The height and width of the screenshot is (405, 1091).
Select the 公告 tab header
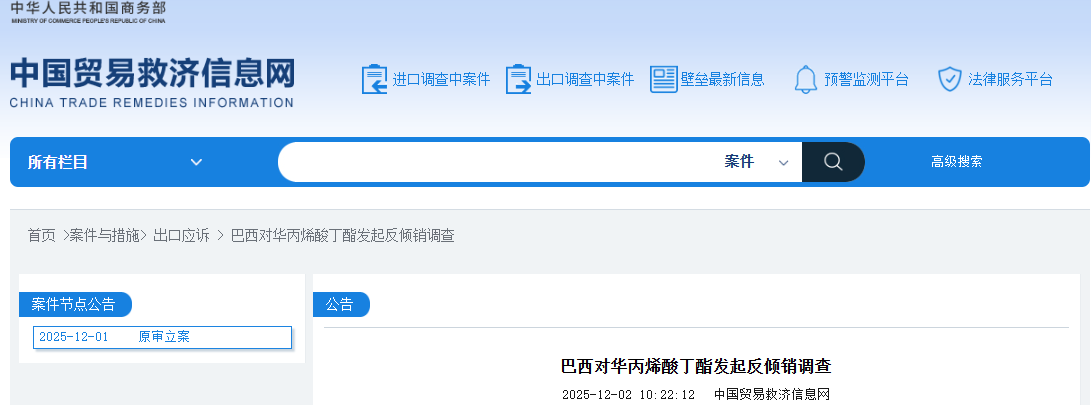(x=340, y=305)
